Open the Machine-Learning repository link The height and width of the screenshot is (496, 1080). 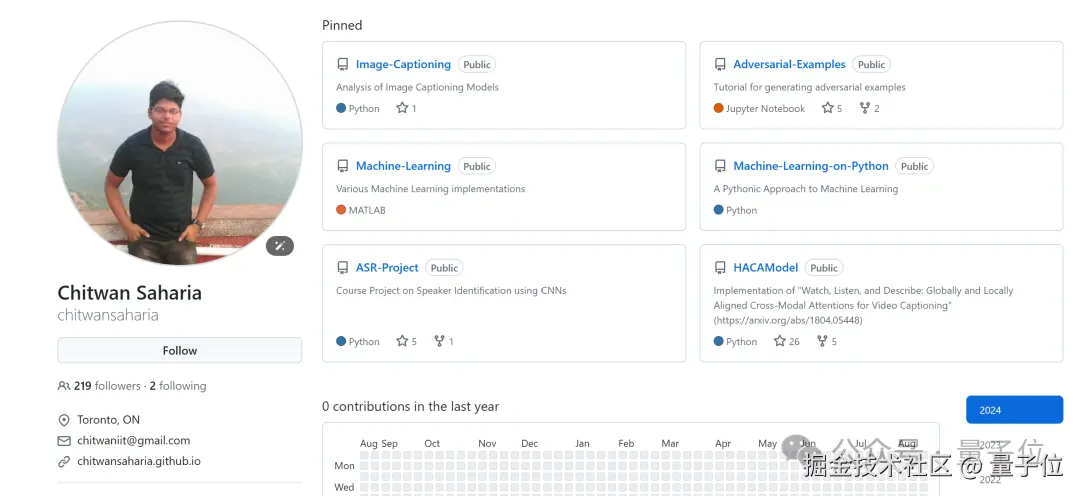[403, 166]
